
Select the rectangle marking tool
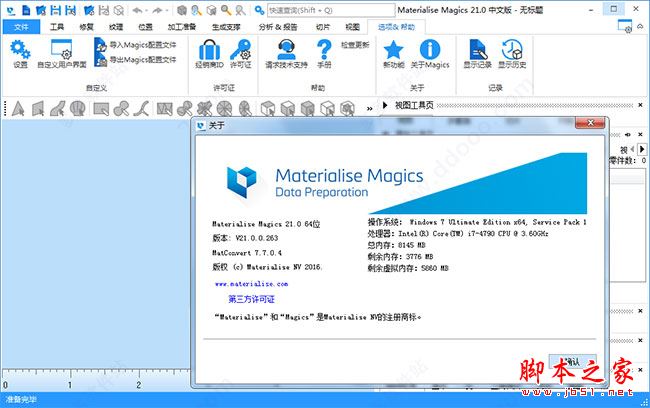(x=101, y=109)
